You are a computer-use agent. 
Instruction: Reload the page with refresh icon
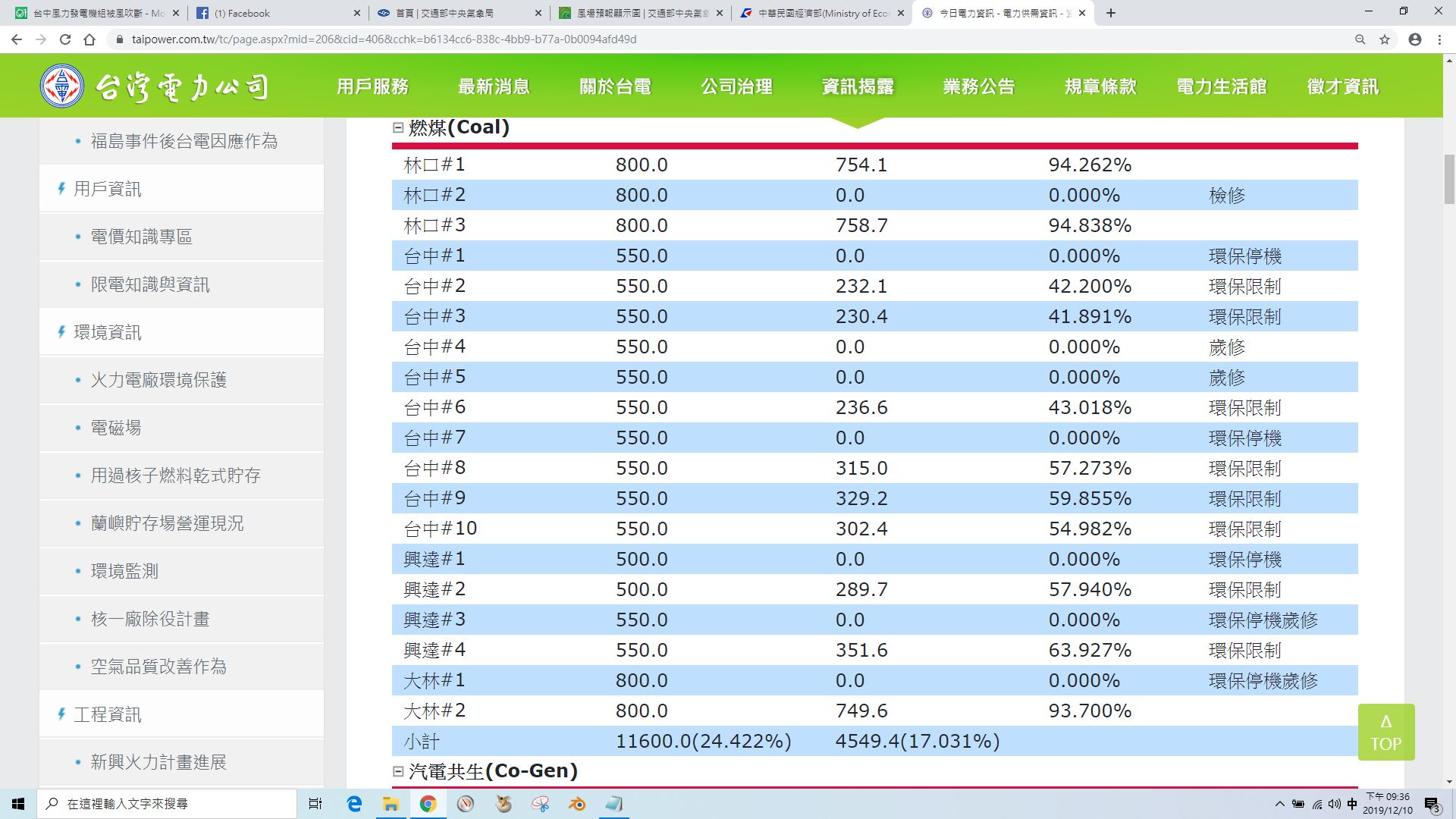click(x=65, y=39)
